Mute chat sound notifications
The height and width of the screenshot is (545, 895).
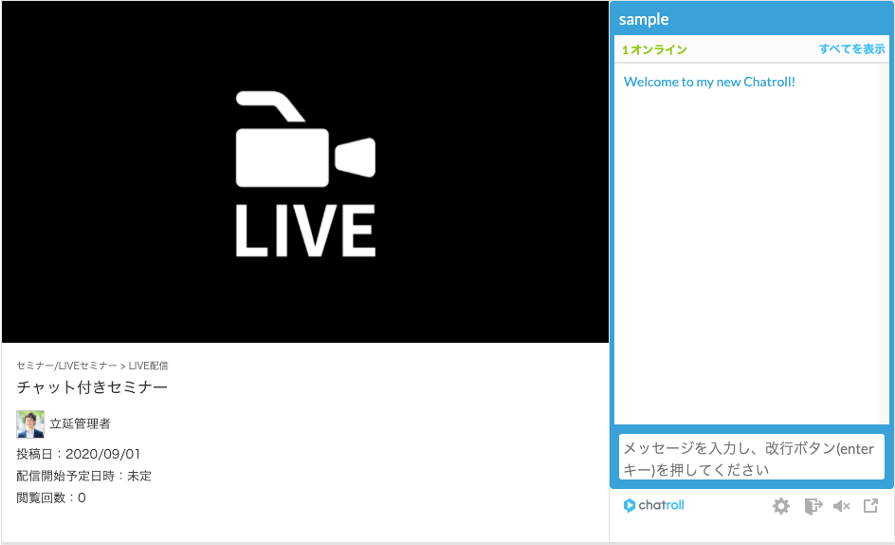841,506
